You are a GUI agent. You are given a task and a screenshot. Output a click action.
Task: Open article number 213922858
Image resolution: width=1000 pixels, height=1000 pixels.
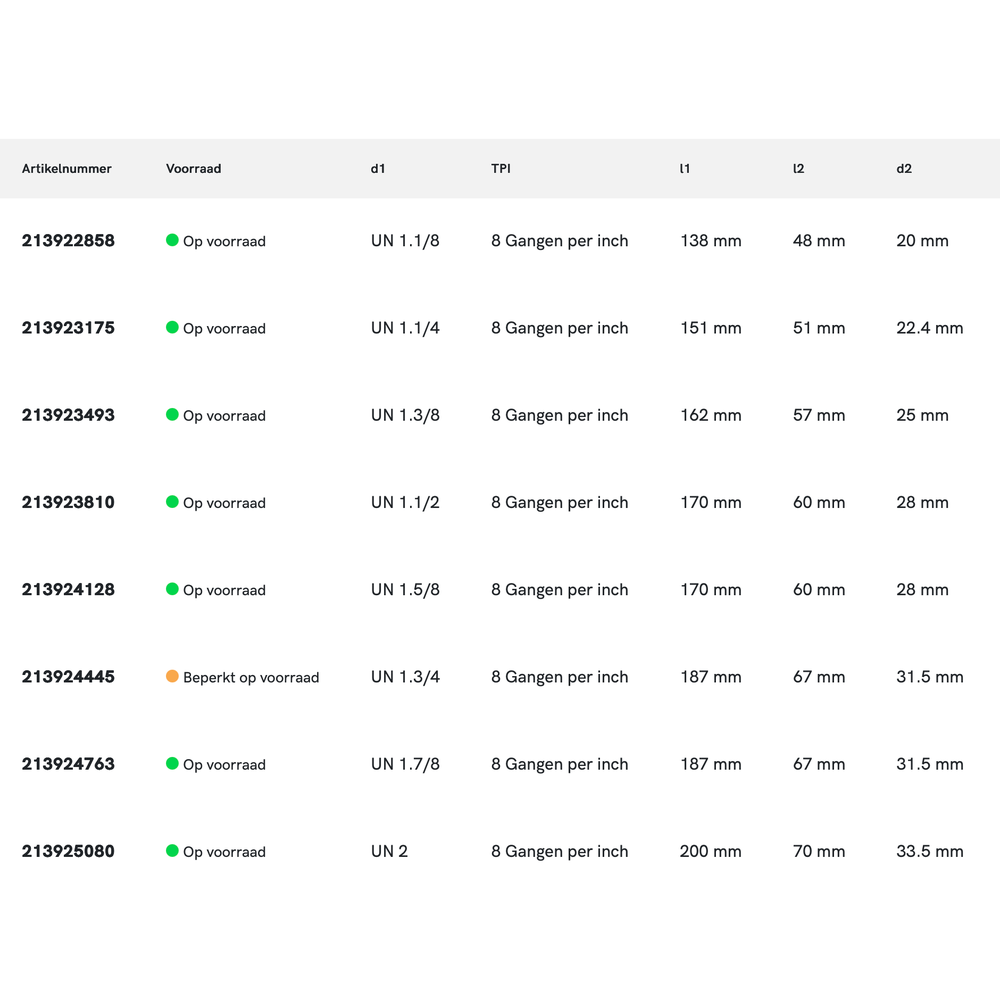tap(68, 241)
